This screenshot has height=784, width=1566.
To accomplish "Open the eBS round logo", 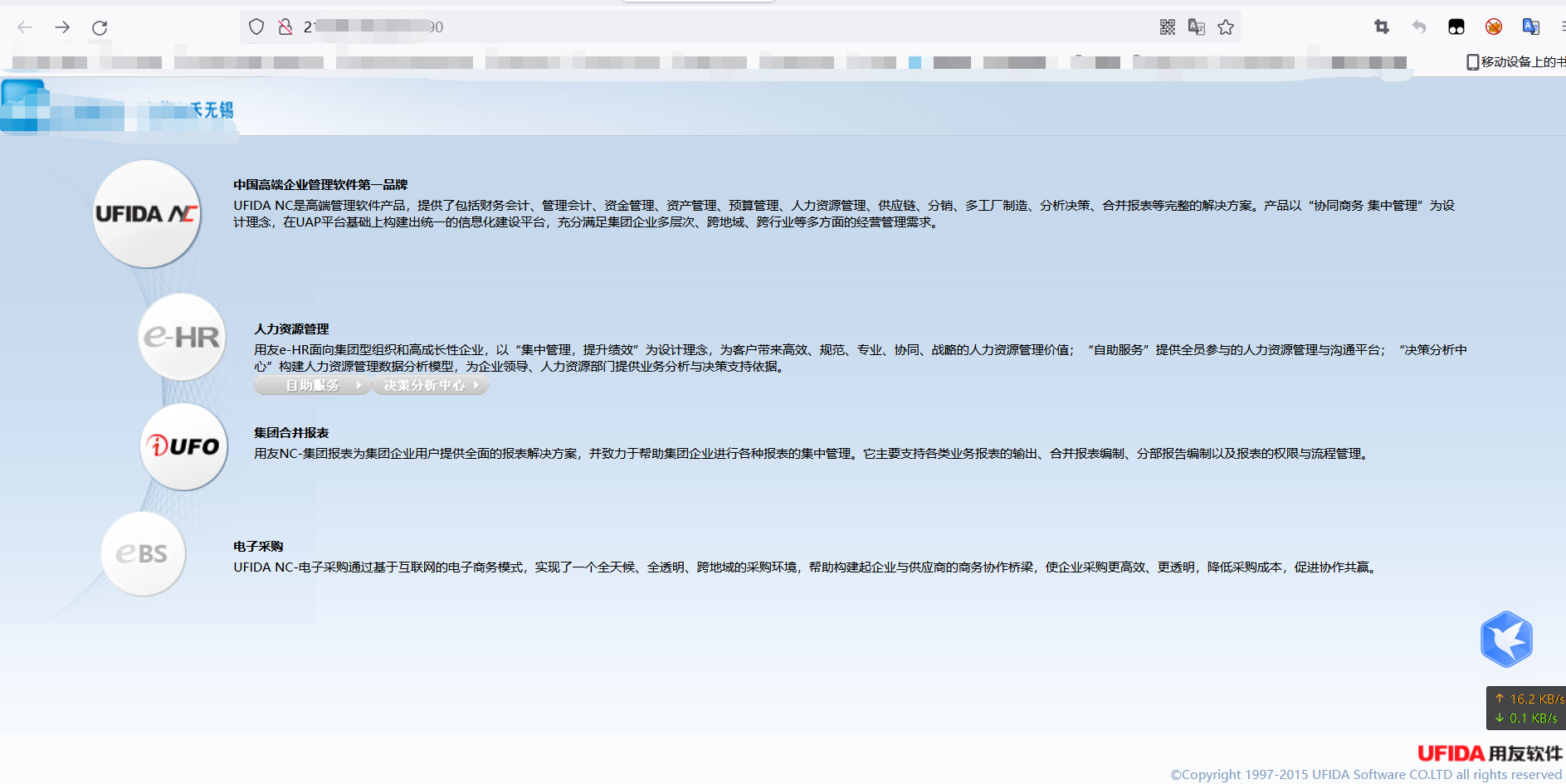I will 143,553.
